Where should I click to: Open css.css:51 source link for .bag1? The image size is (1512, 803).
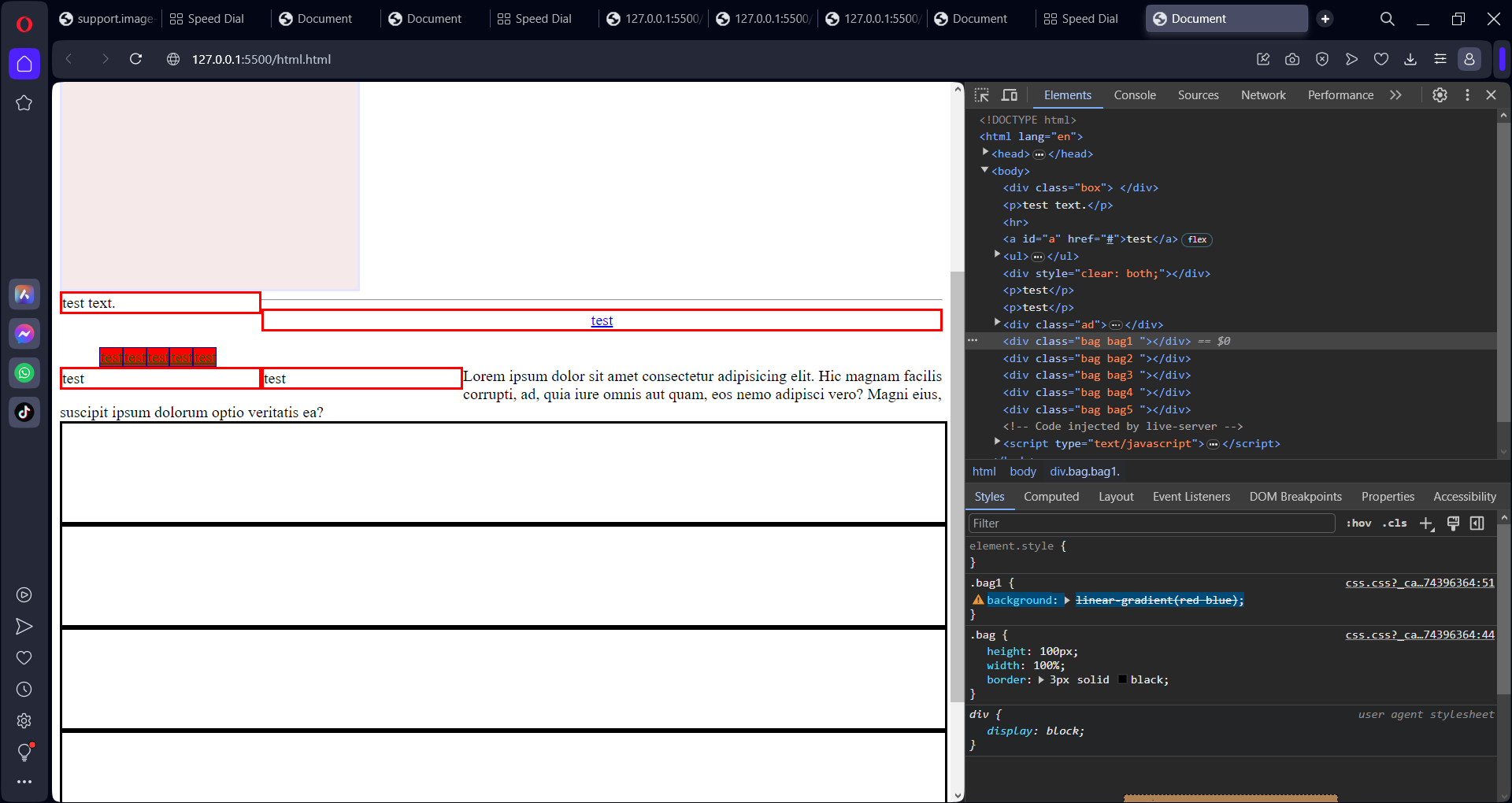click(x=1419, y=583)
